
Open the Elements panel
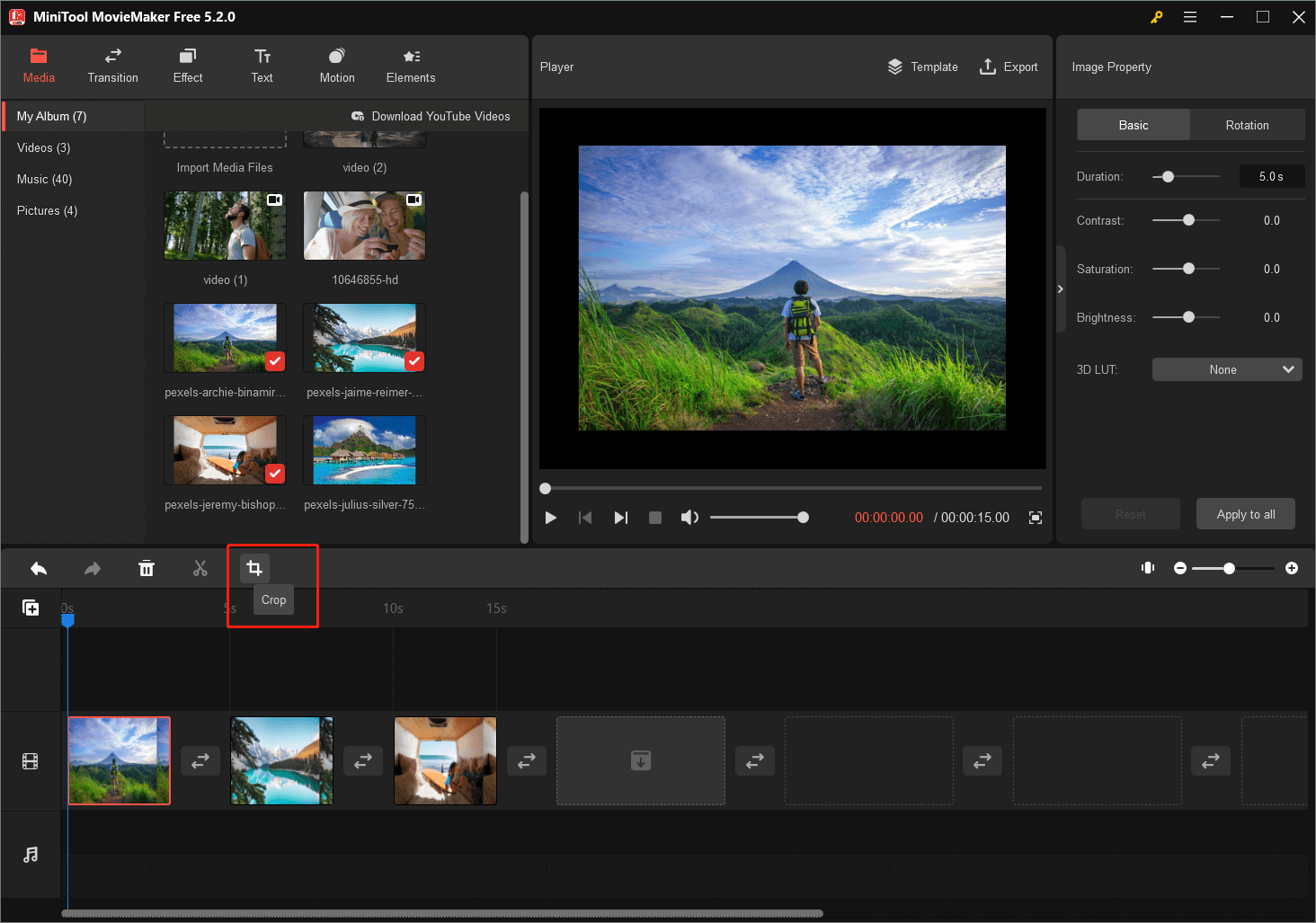coord(410,65)
